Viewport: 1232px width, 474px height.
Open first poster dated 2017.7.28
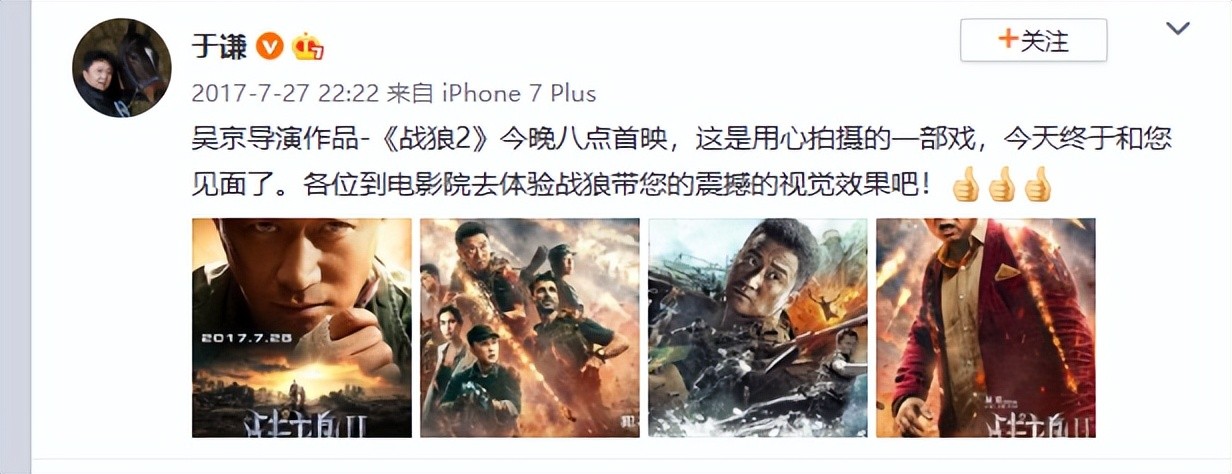[302, 328]
